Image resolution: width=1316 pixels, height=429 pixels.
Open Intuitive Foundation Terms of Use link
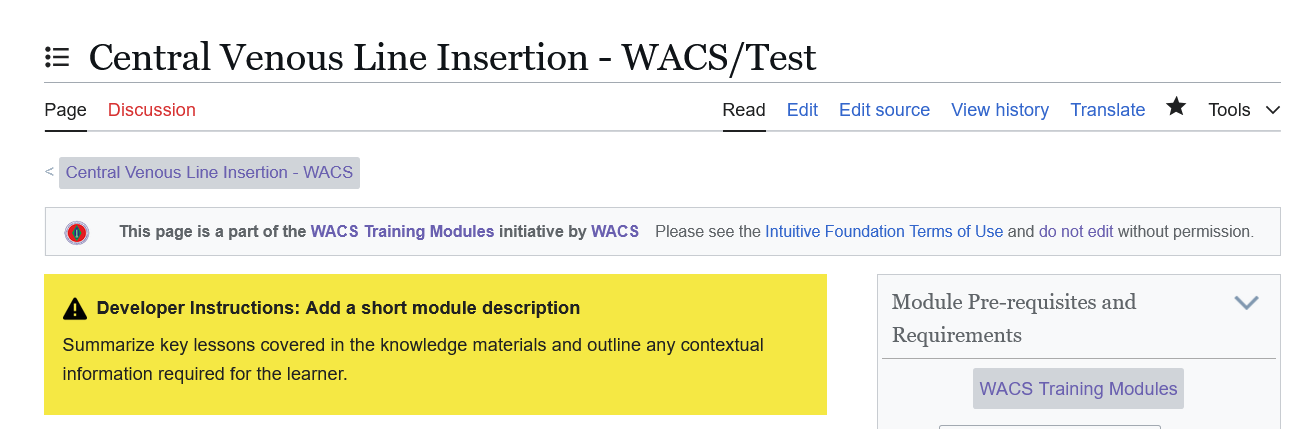(x=883, y=232)
